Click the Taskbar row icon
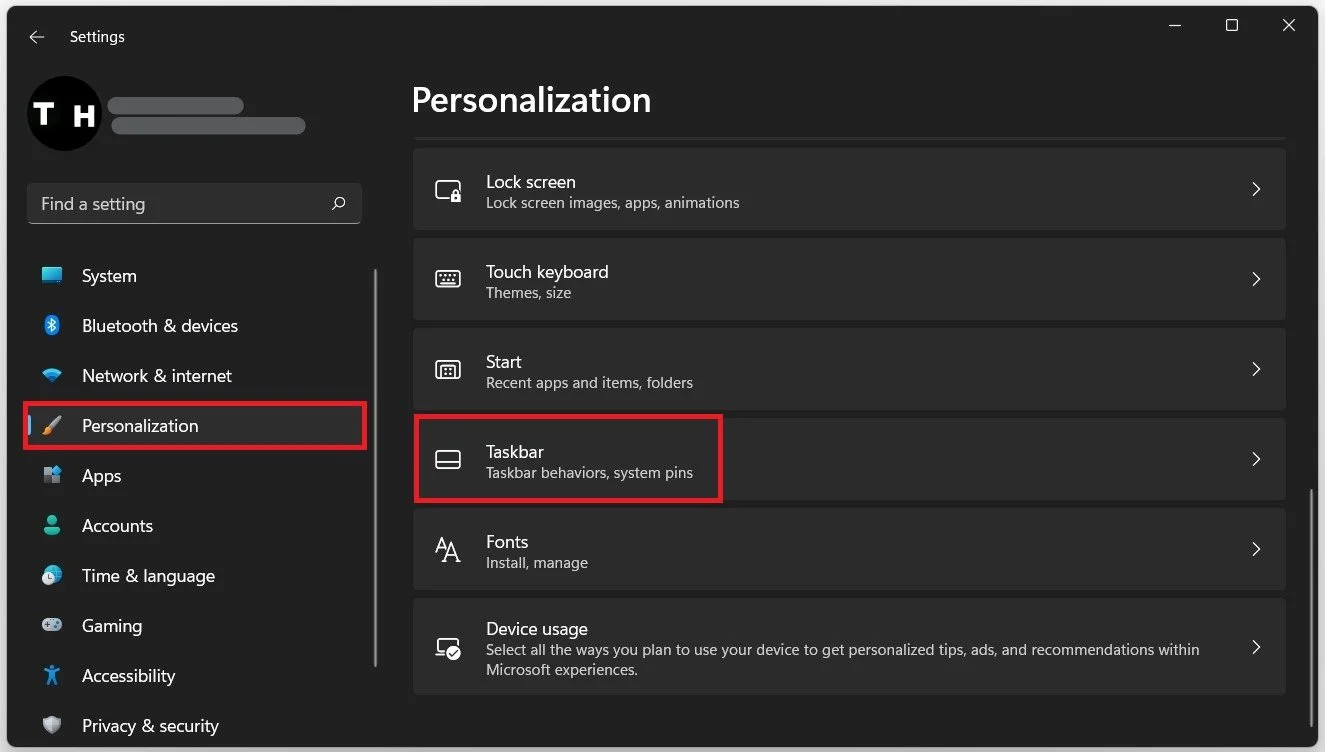Viewport: 1325px width, 752px height. click(x=448, y=460)
